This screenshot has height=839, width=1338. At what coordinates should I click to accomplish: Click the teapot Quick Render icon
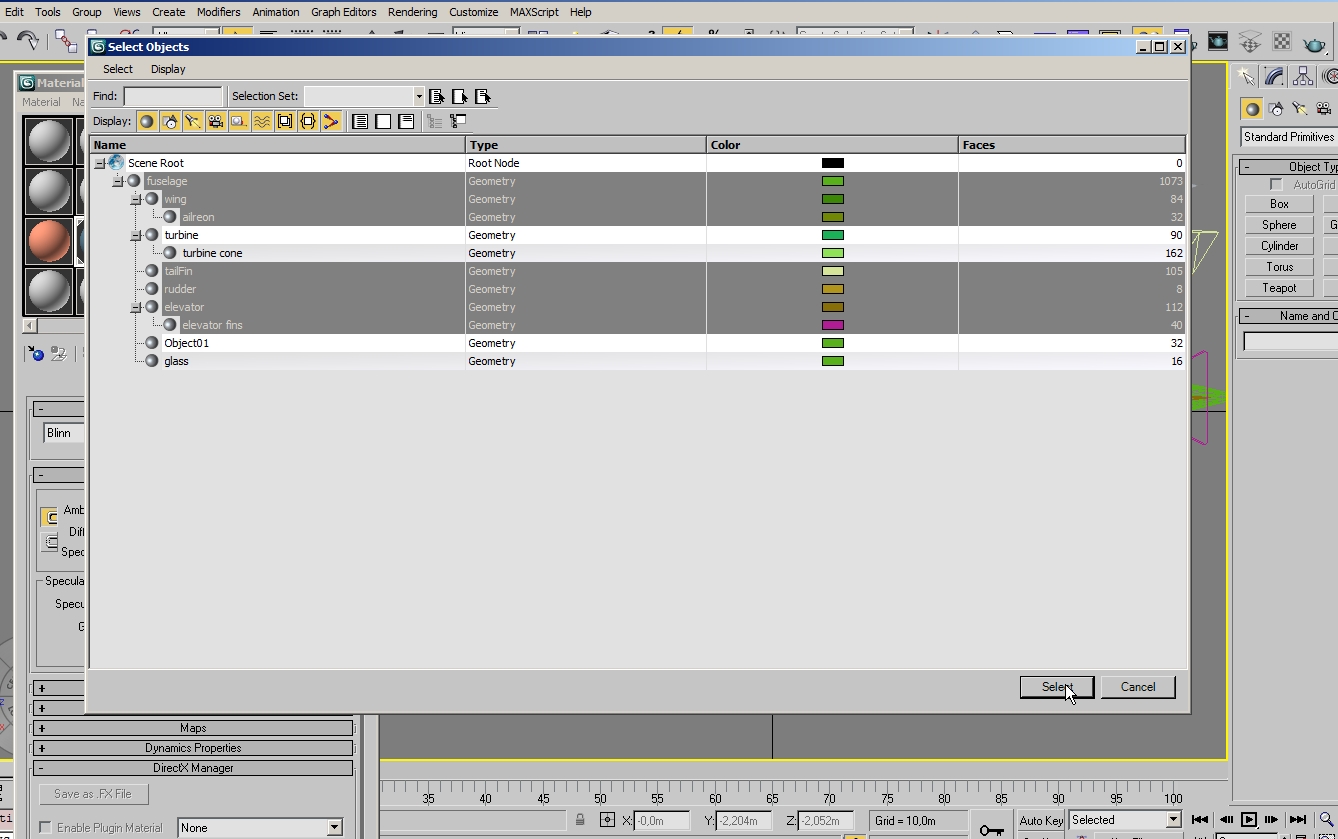1313,42
